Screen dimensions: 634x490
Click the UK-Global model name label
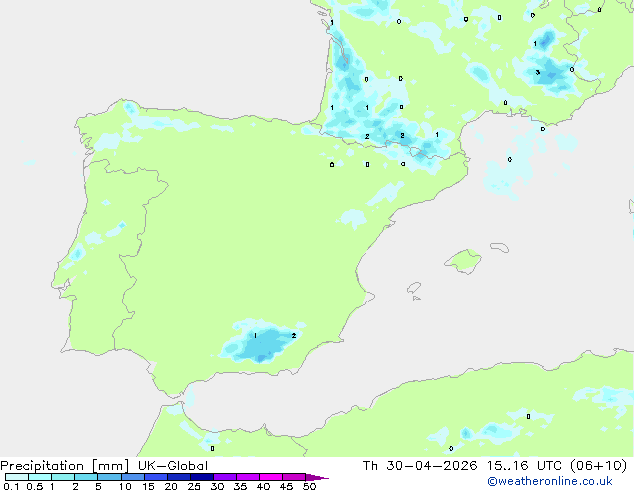point(173,466)
